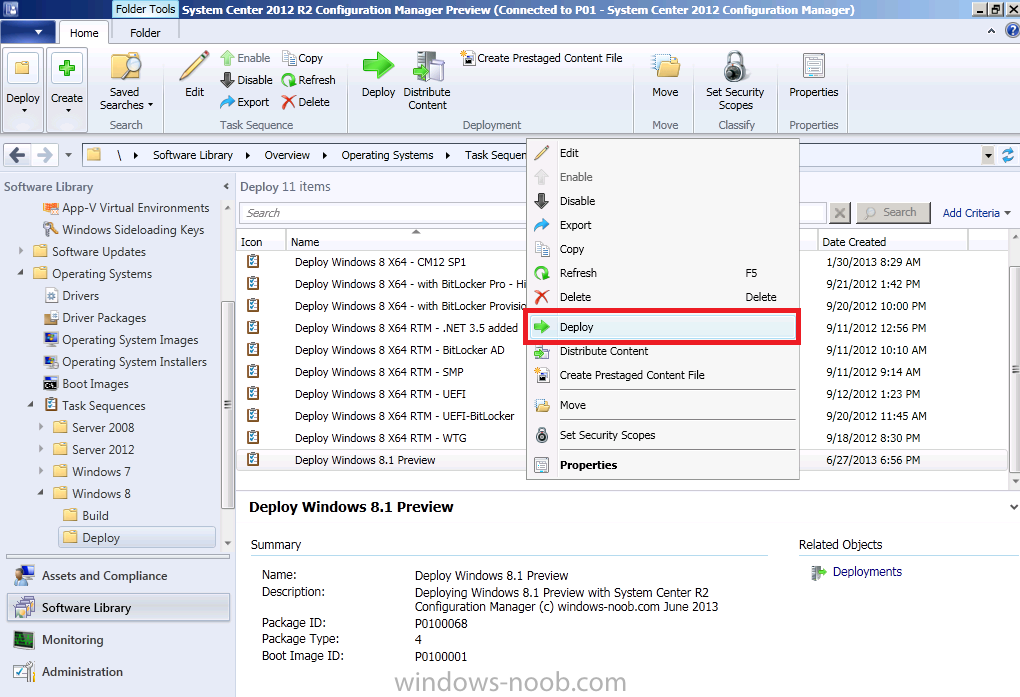Image resolution: width=1020 pixels, height=697 pixels.
Task: Click Enable in the Task Sequence ribbon group
Action: tap(245, 58)
